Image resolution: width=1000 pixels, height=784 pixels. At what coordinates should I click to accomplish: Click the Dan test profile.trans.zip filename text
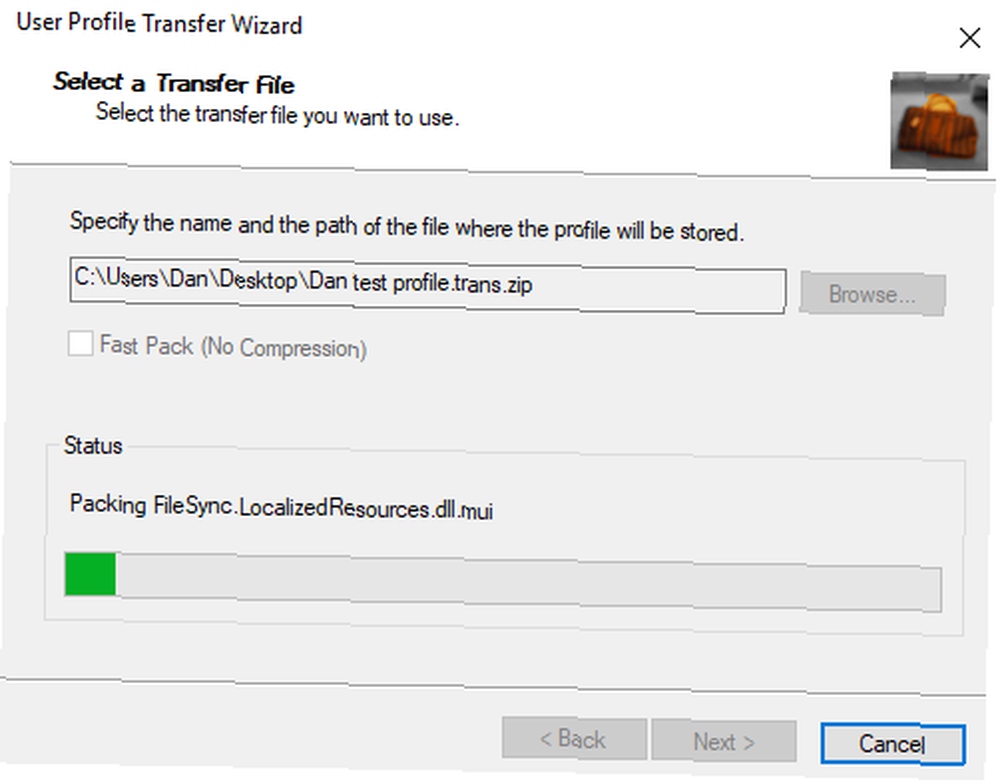coord(420,283)
